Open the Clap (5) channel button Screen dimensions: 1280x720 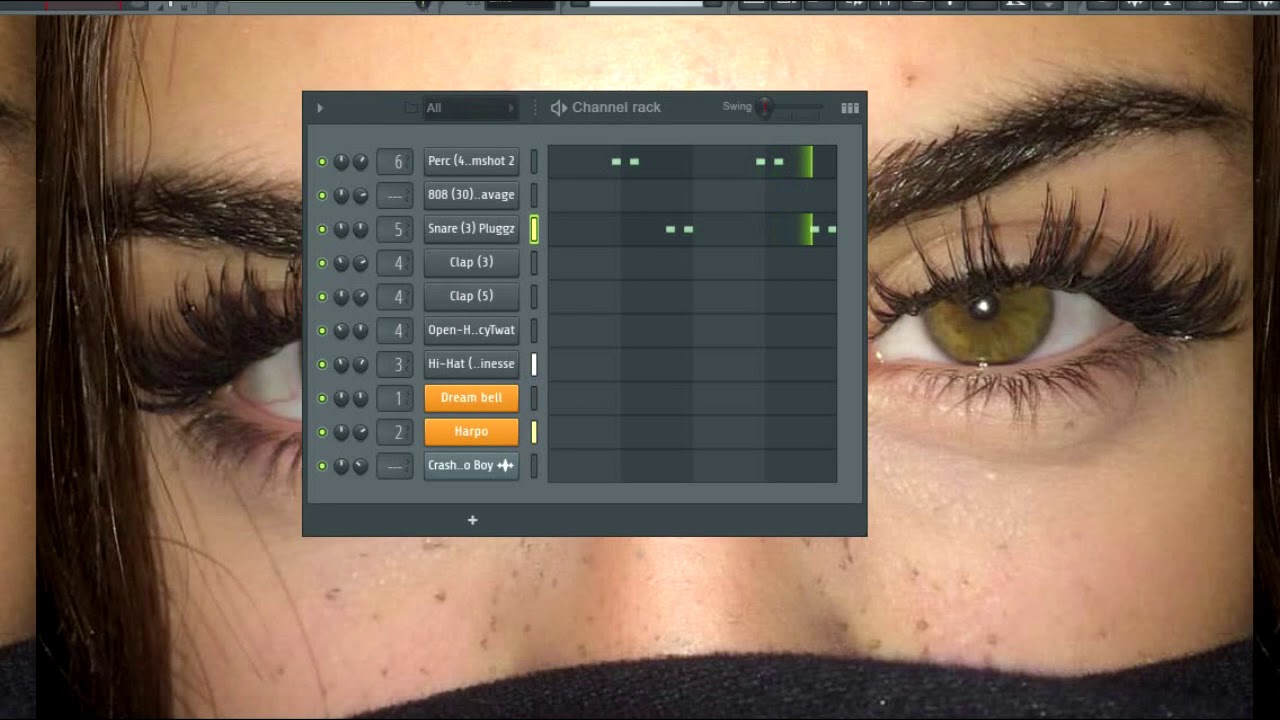[x=471, y=296]
